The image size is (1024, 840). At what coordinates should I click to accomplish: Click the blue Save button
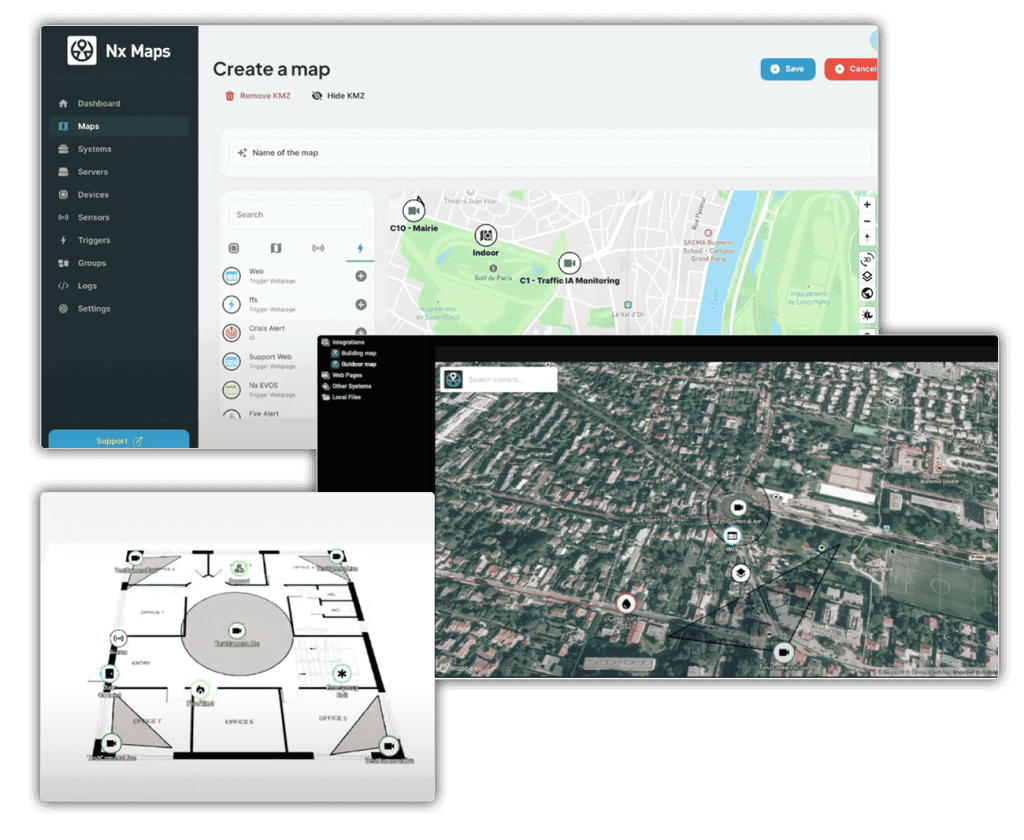point(787,69)
